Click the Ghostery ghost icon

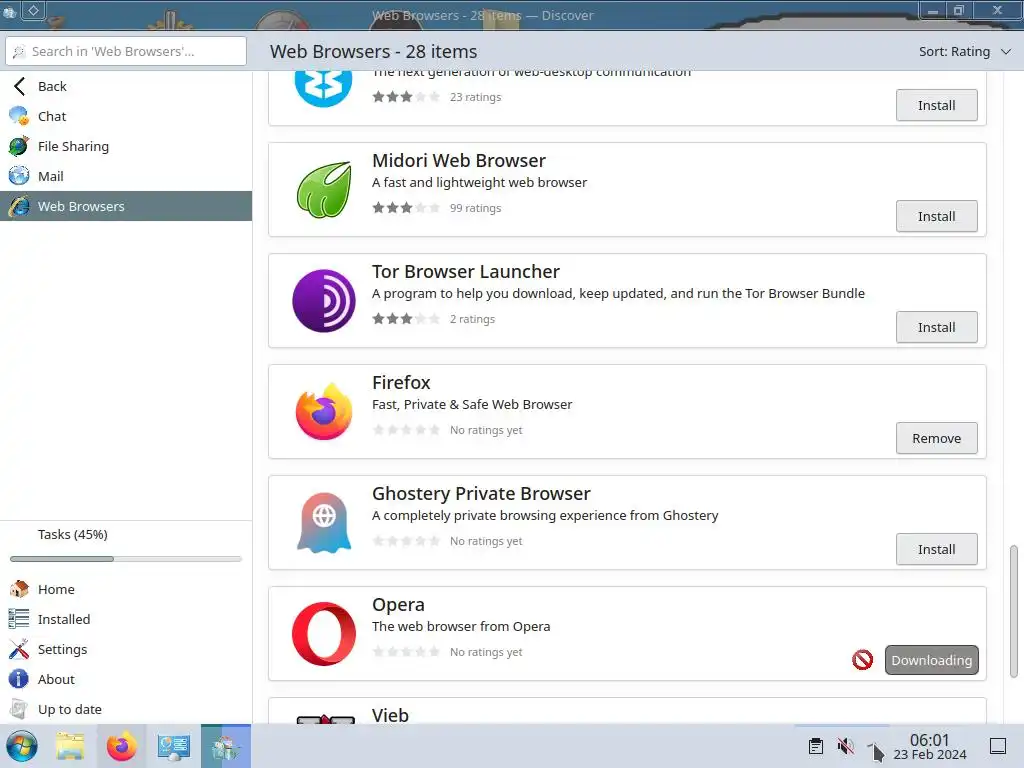coord(324,522)
